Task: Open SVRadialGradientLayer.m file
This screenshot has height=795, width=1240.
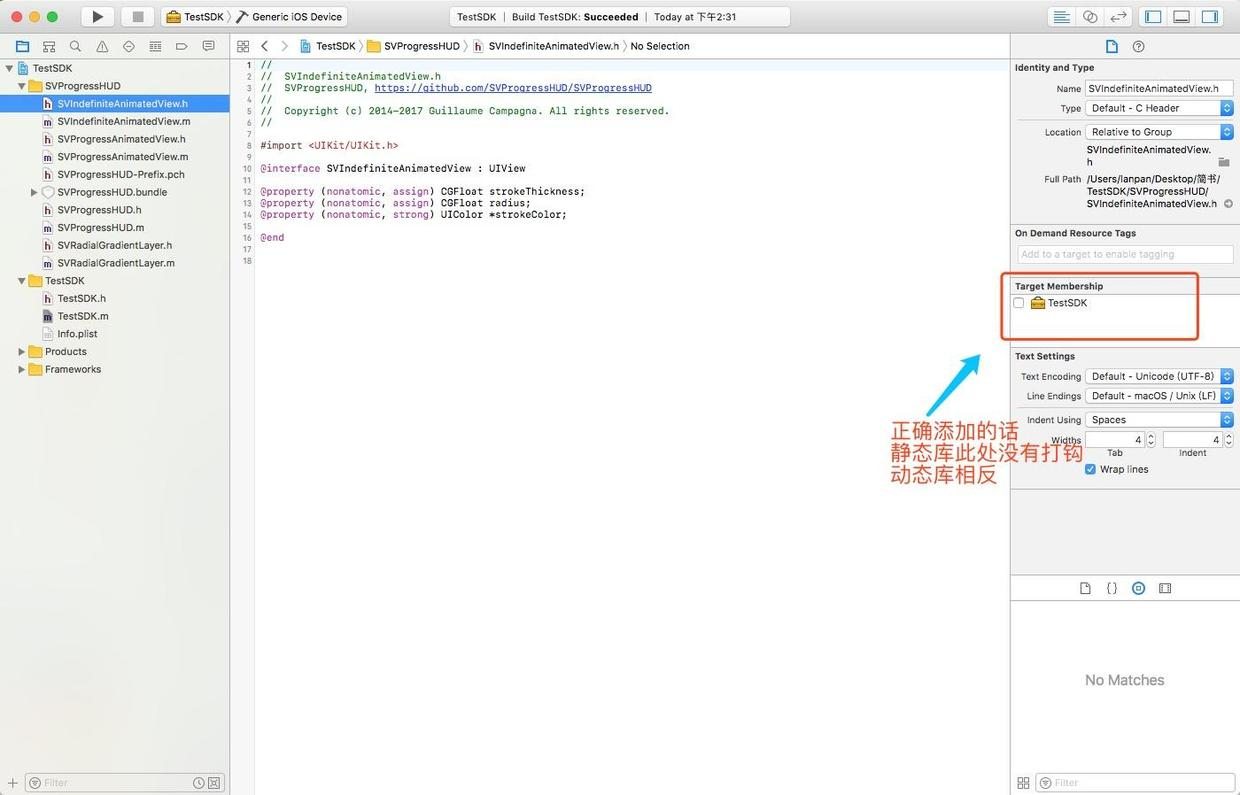Action: 115,263
